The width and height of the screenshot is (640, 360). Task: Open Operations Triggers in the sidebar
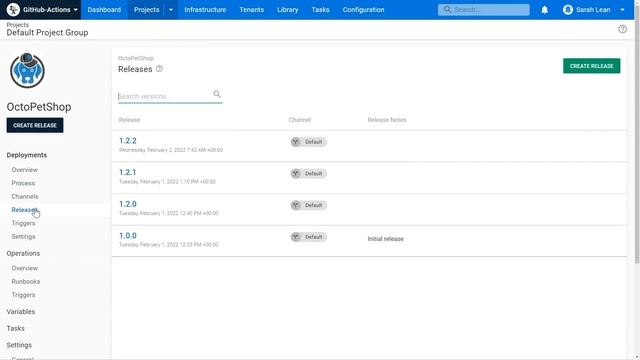pyautogui.click(x=23, y=295)
